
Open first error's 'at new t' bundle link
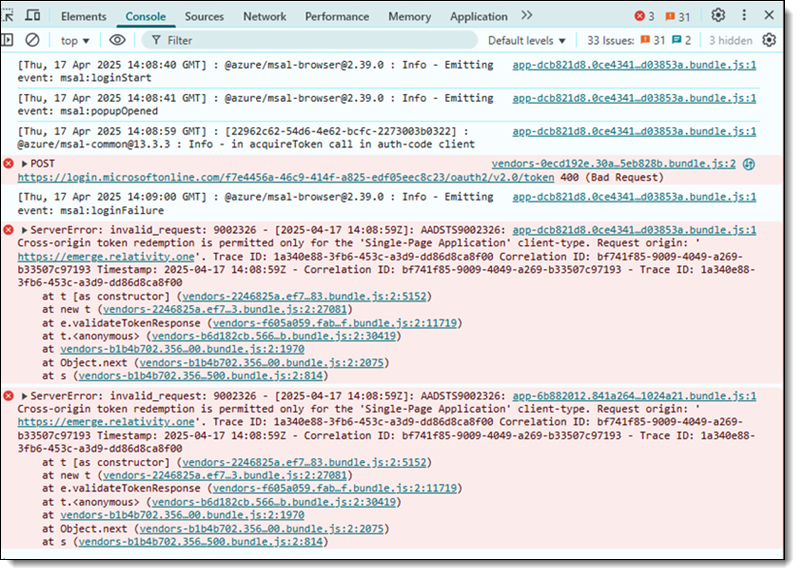pos(225,309)
